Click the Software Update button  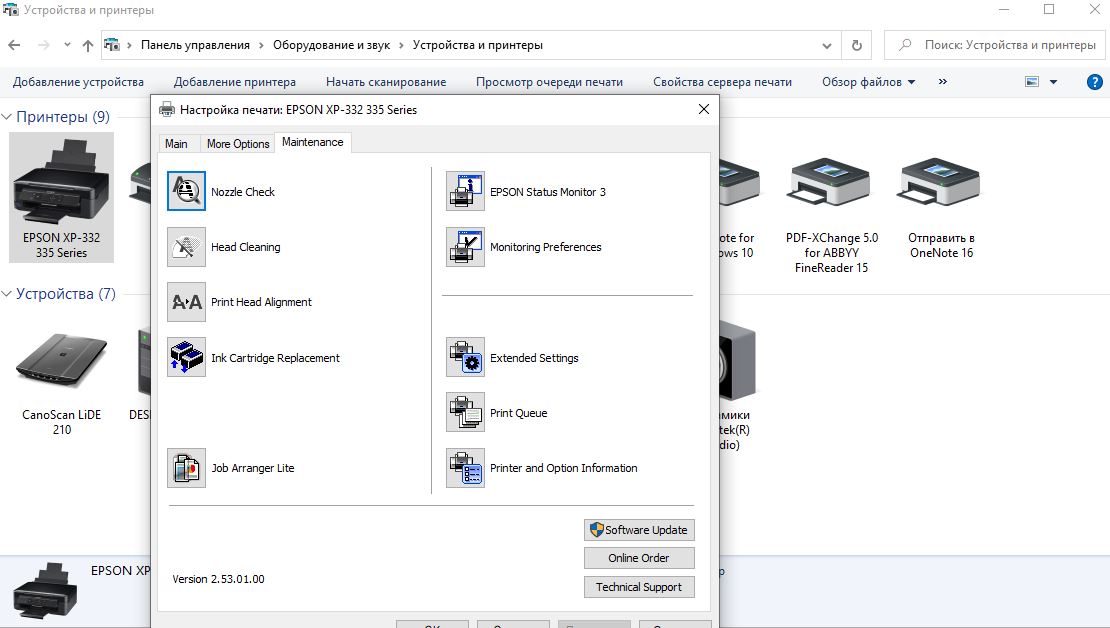(x=639, y=530)
